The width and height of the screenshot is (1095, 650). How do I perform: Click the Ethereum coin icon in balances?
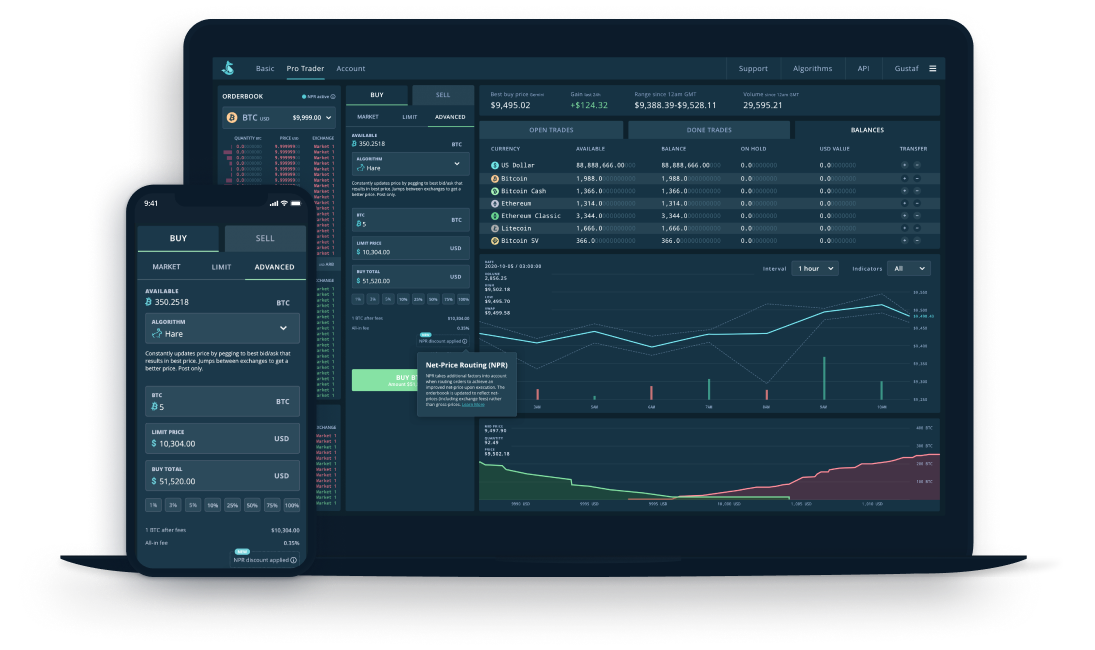click(494, 203)
